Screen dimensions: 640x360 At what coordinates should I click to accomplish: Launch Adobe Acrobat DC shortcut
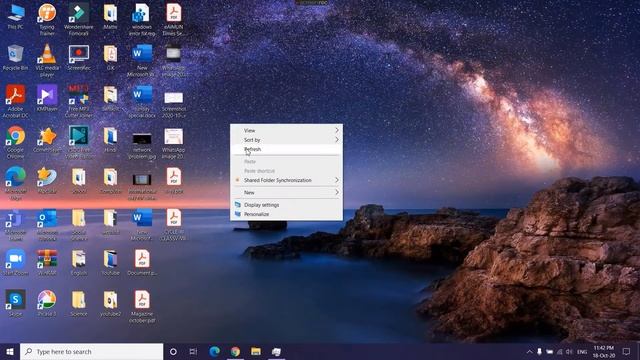(x=16, y=102)
